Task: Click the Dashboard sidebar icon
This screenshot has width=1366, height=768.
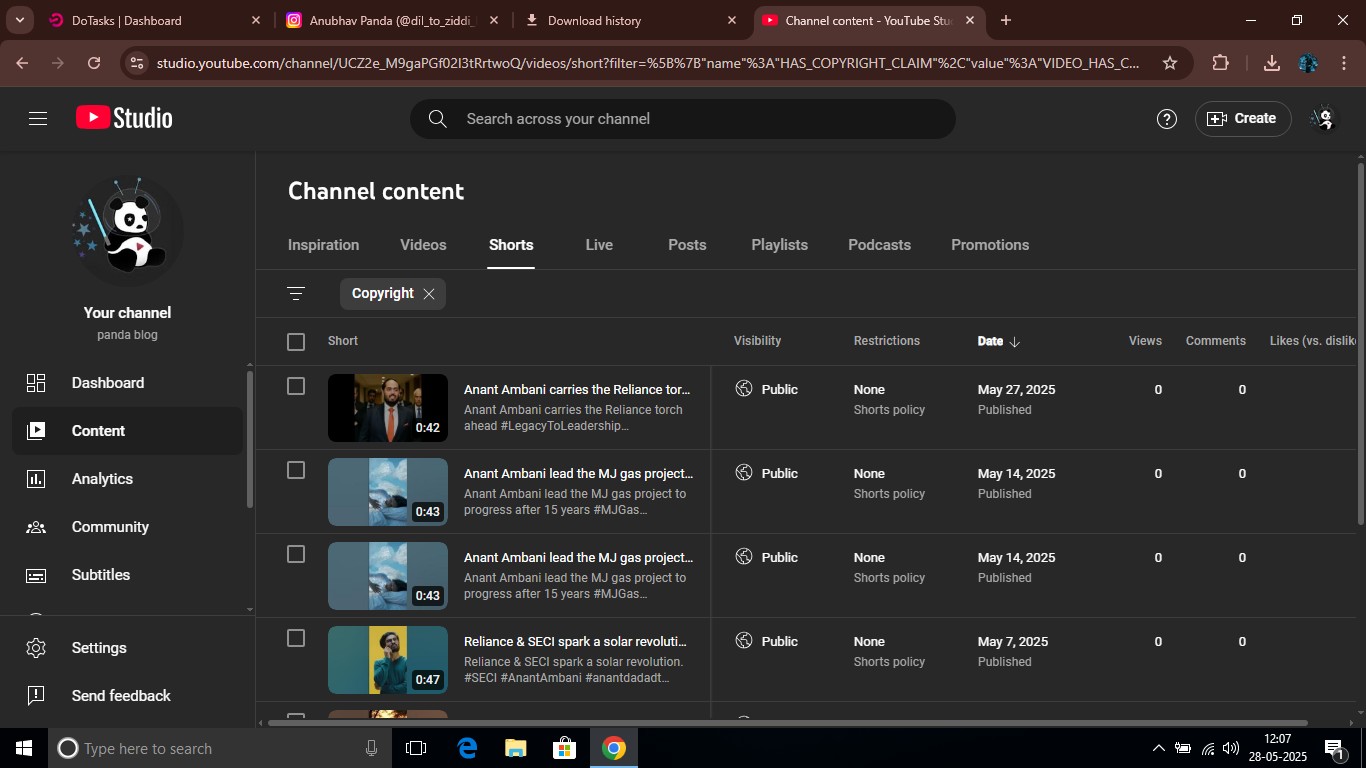Action: [36, 383]
